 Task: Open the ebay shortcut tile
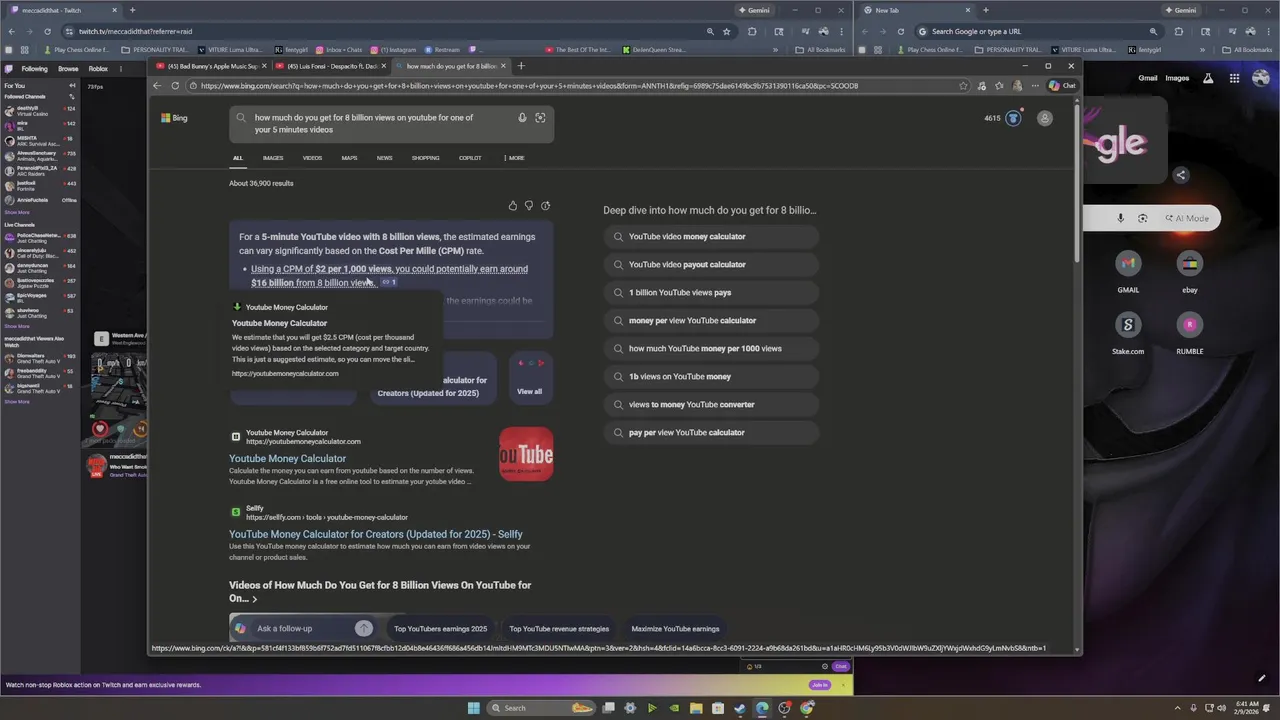(x=1190, y=264)
